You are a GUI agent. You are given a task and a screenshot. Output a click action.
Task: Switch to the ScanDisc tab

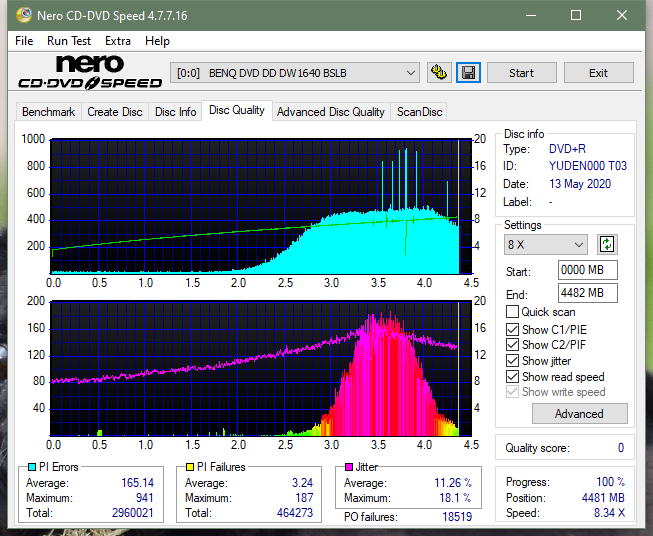pos(419,112)
